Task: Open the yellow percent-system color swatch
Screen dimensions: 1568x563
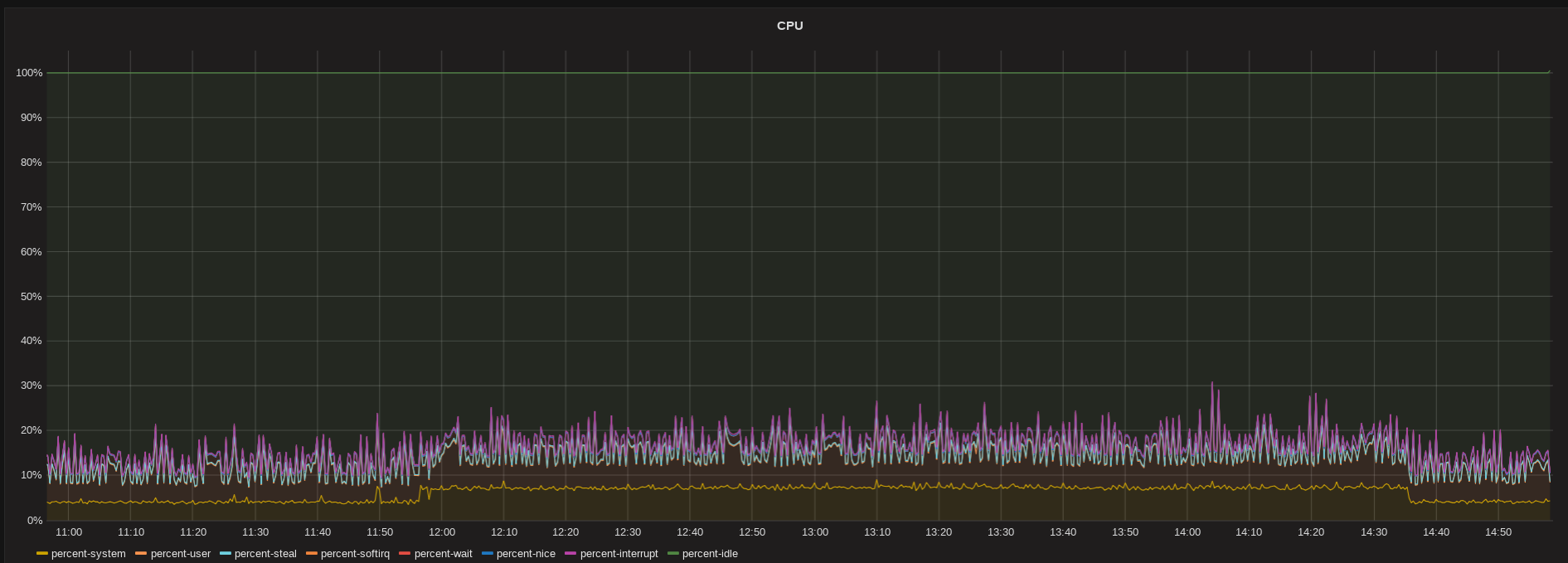Action: tap(42, 554)
